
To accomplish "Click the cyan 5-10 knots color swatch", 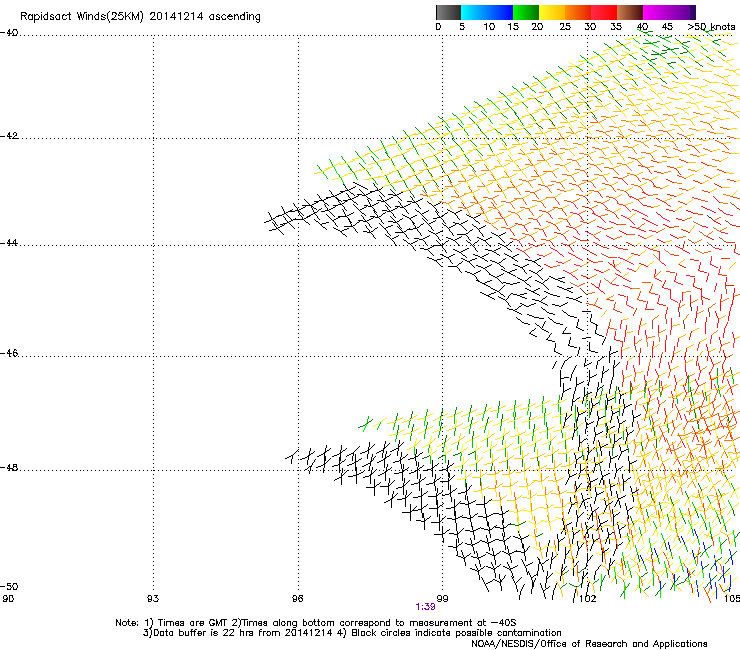I will [473, 12].
